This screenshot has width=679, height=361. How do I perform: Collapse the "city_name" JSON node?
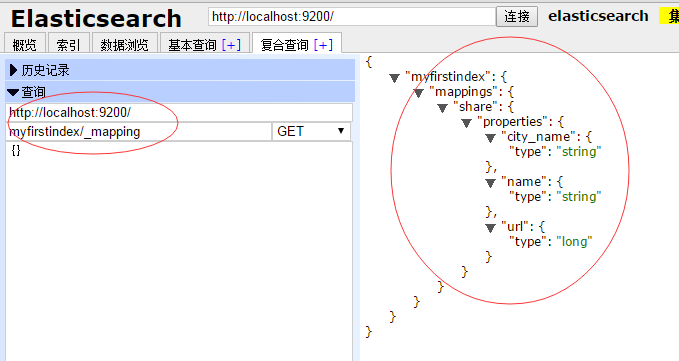click(490, 138)
